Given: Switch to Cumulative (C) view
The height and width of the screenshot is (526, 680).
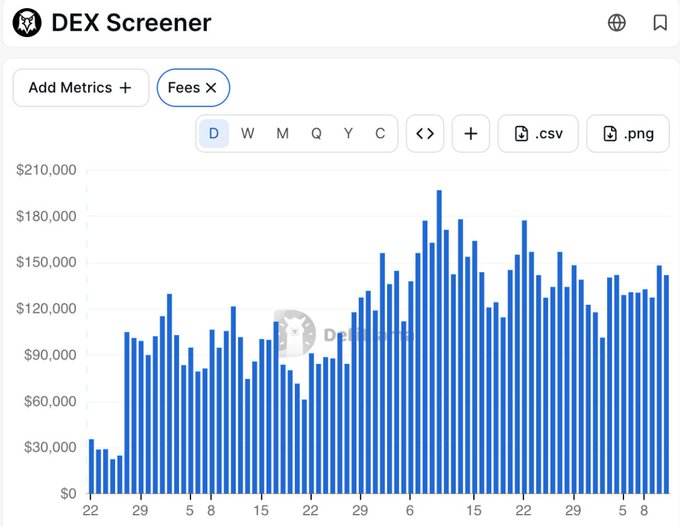Looking at the screenshot, I should tap(380, 134).
